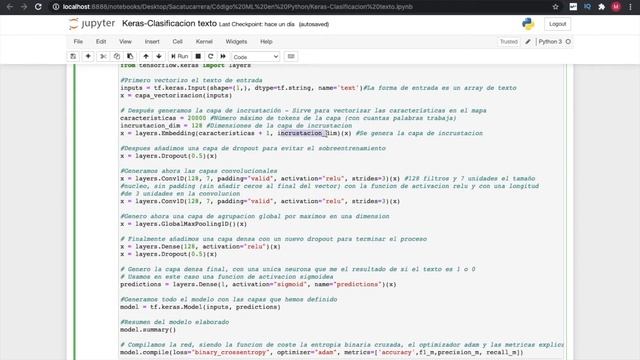Open the Widgets menu

click(236, 42)
